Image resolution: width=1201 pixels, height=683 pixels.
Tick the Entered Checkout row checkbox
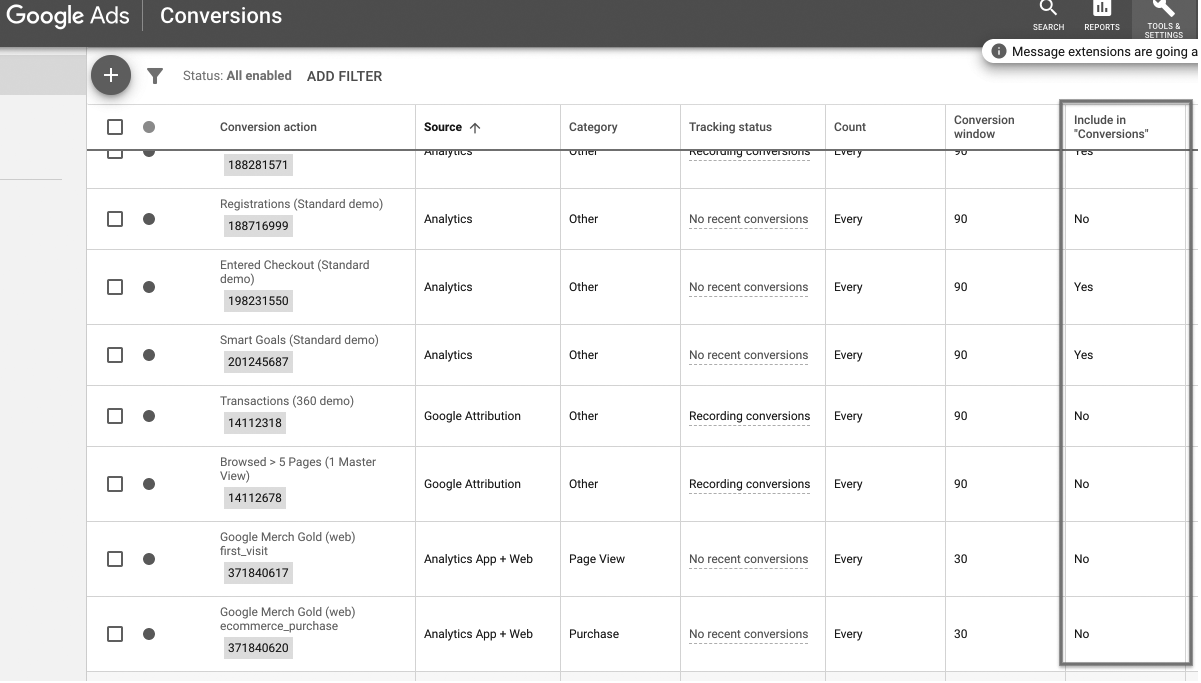115,287
